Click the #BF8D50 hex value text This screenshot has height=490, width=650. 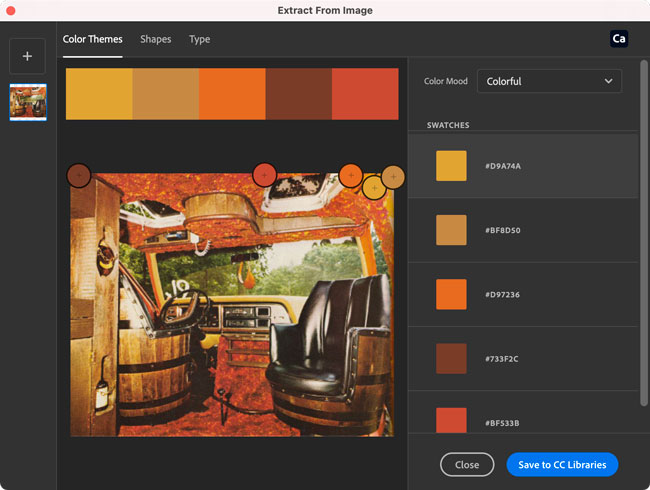click(503, 230)
